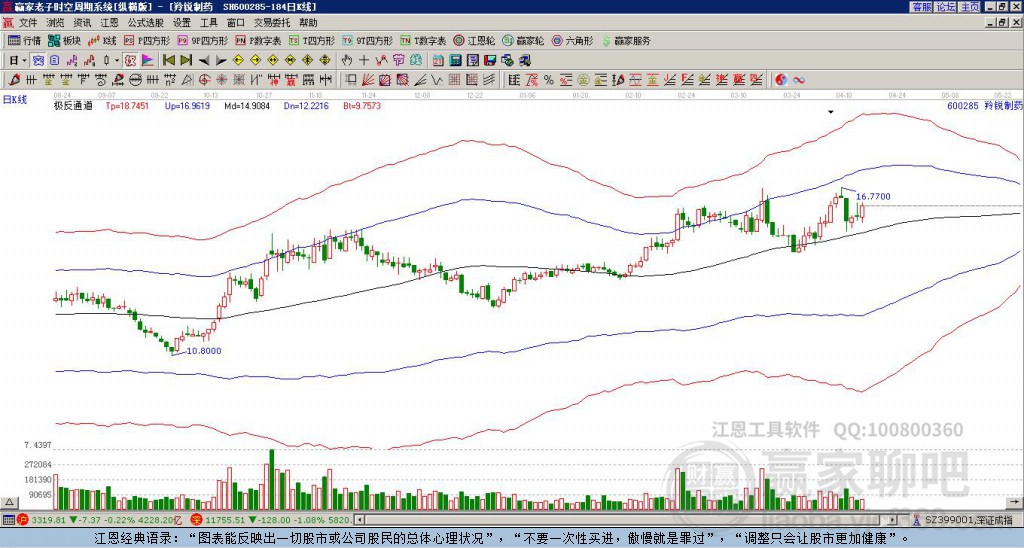Open the calculator icon

pyautogui.click(x=455, y=60)
